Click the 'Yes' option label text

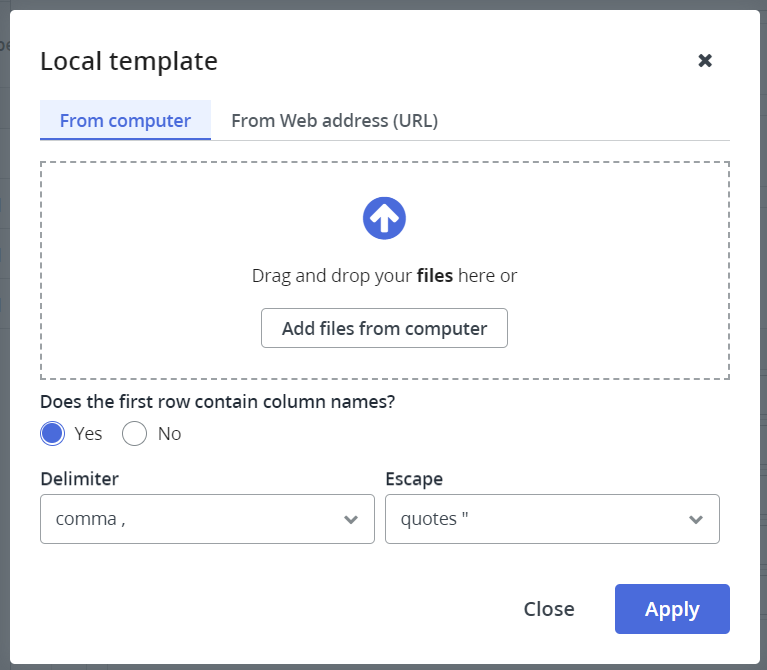click(x=89, y=434)
